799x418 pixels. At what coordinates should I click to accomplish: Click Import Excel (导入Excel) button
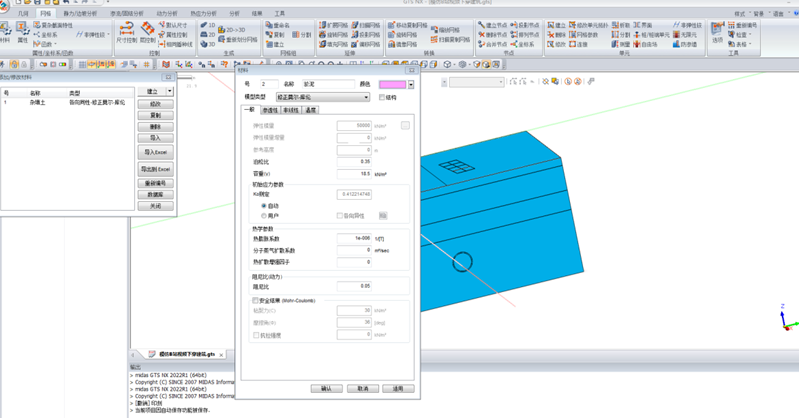point(155,152)
